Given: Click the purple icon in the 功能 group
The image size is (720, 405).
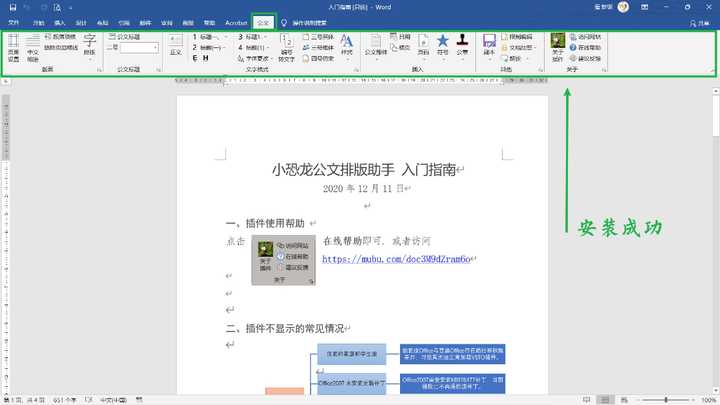Looking at the screenshot, I should point(489,45).
